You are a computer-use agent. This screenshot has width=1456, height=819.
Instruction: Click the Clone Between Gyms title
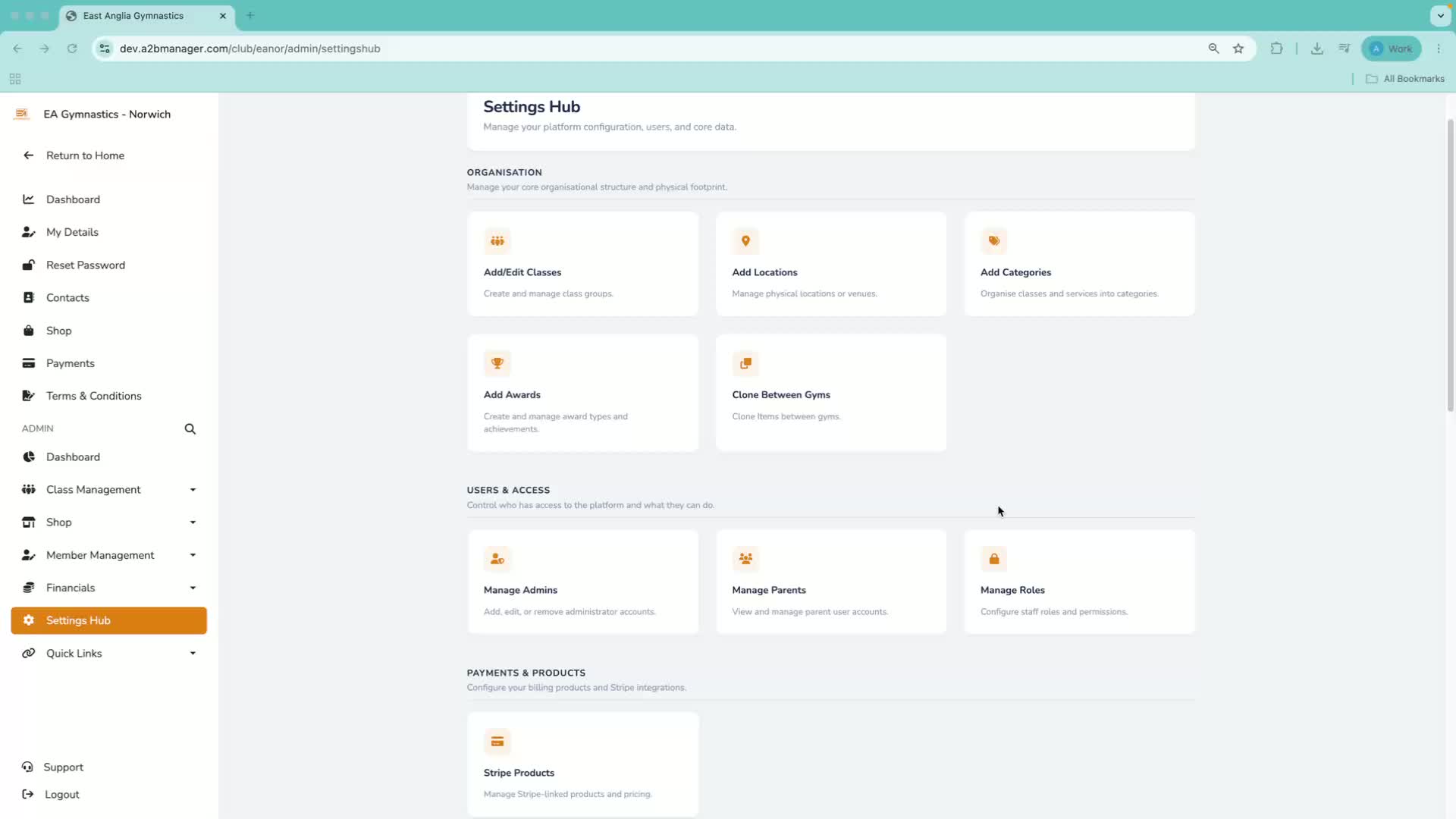click(781, 395)
